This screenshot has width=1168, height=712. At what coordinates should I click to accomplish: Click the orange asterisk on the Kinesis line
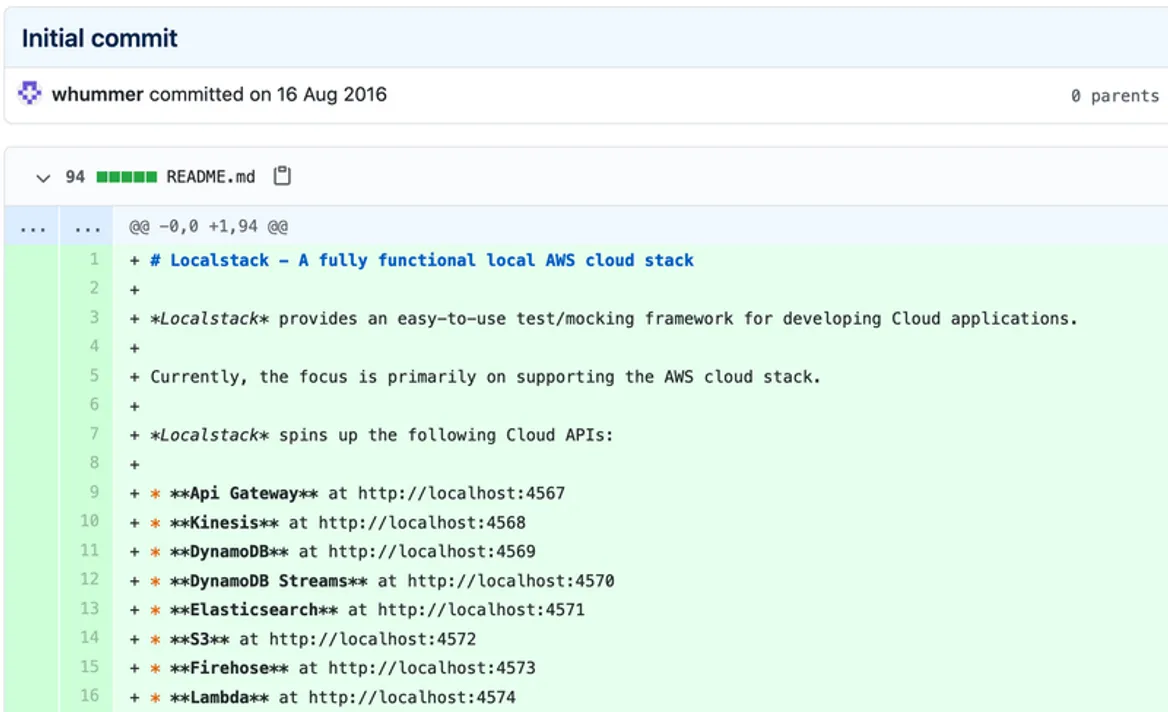click(x=155, y=522)
